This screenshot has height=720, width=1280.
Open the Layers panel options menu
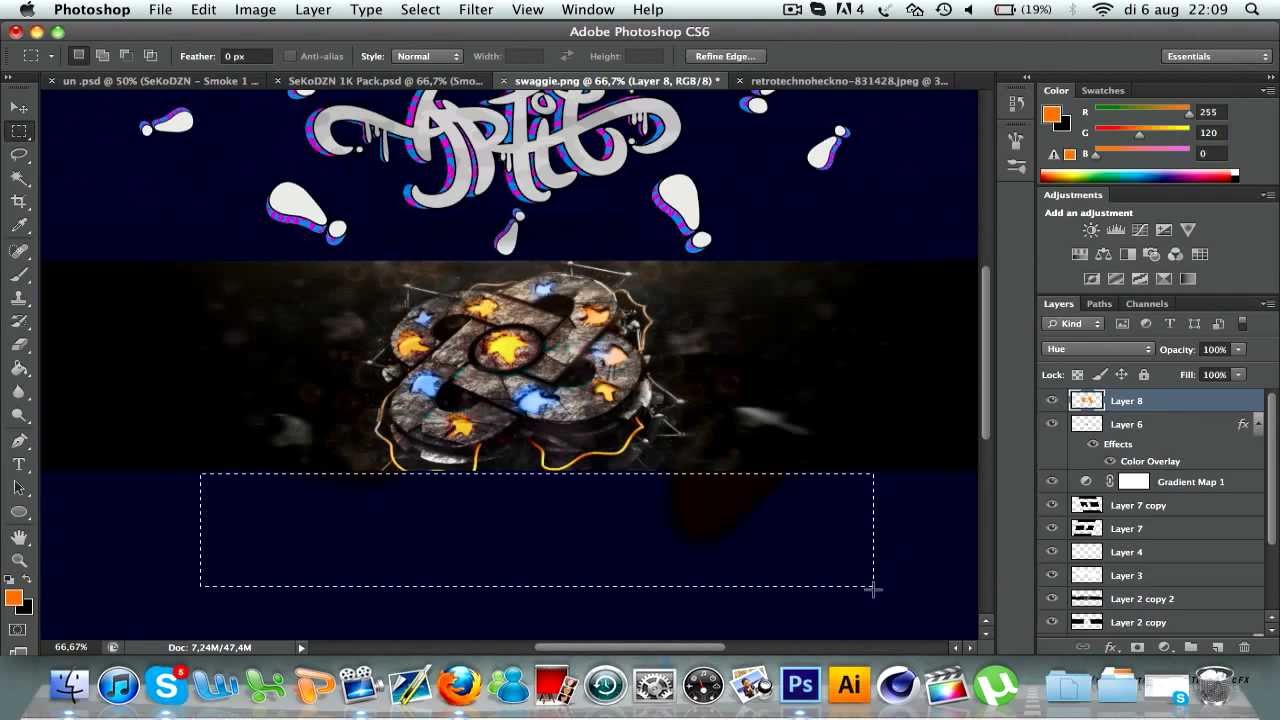(x=1269, y=303)
